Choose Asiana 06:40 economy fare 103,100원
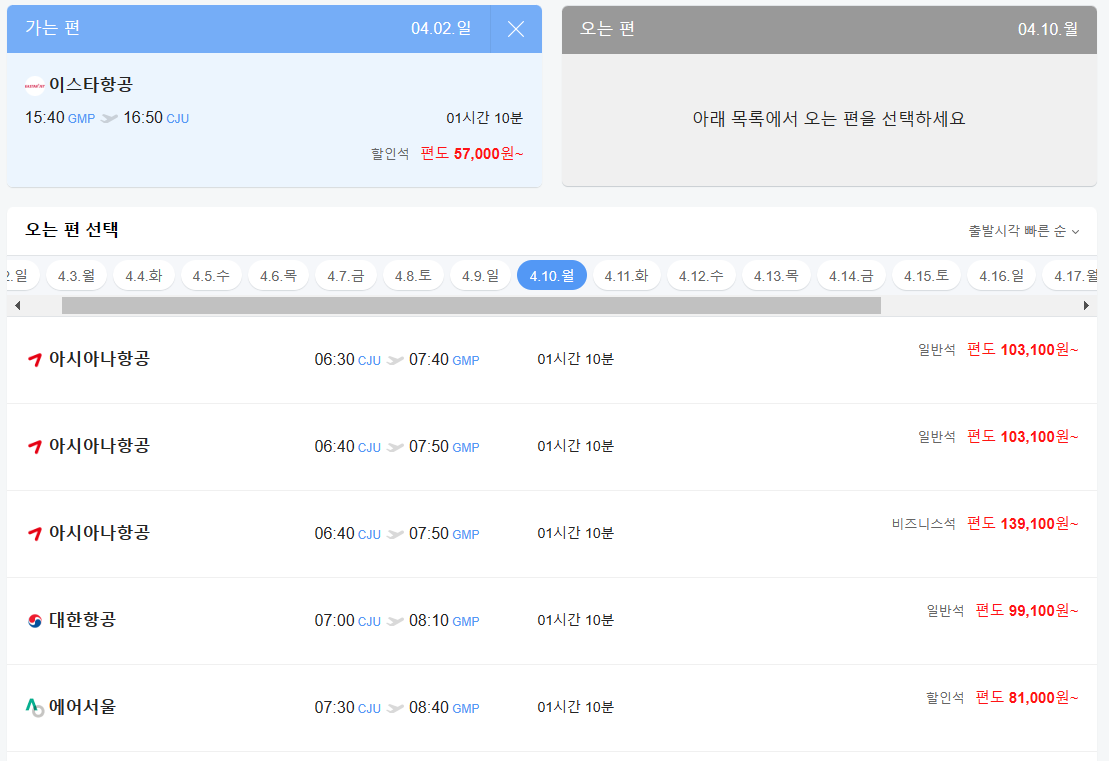The width and height of the screenshot is (1109, 761). 1022,437
